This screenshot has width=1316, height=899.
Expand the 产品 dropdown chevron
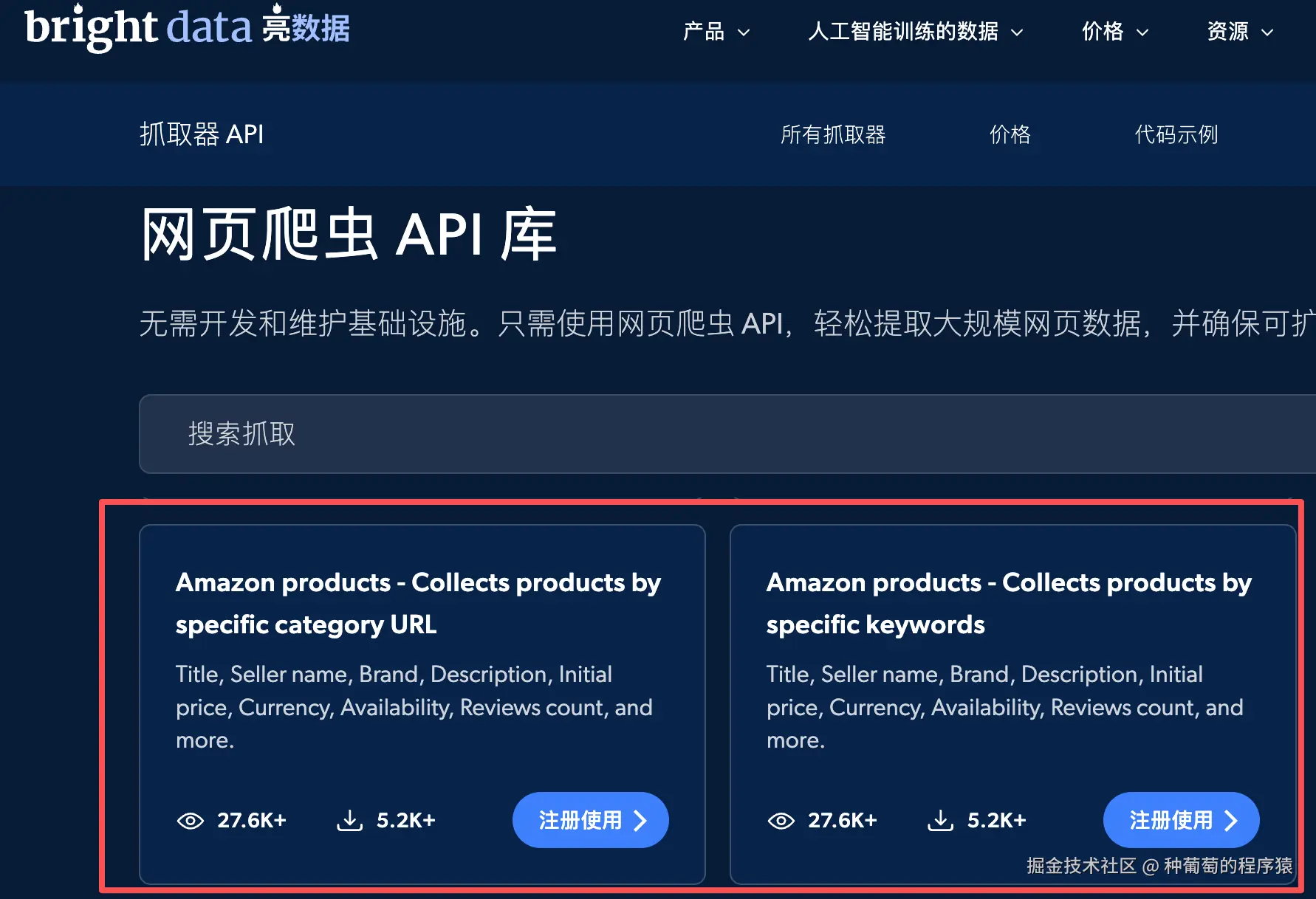click(744, 32)
